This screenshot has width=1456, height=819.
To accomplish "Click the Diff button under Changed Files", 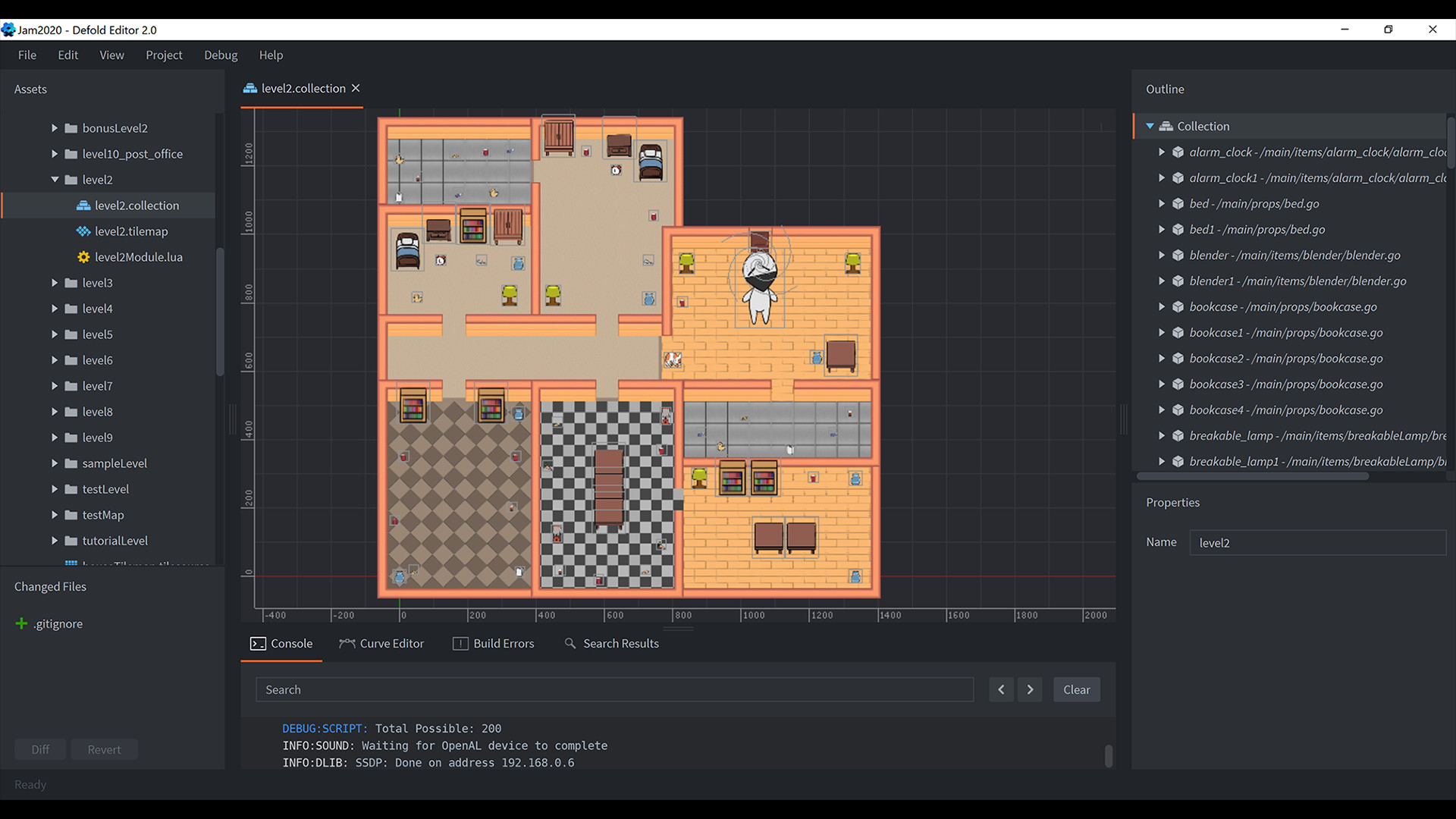I will click(39, 749).
